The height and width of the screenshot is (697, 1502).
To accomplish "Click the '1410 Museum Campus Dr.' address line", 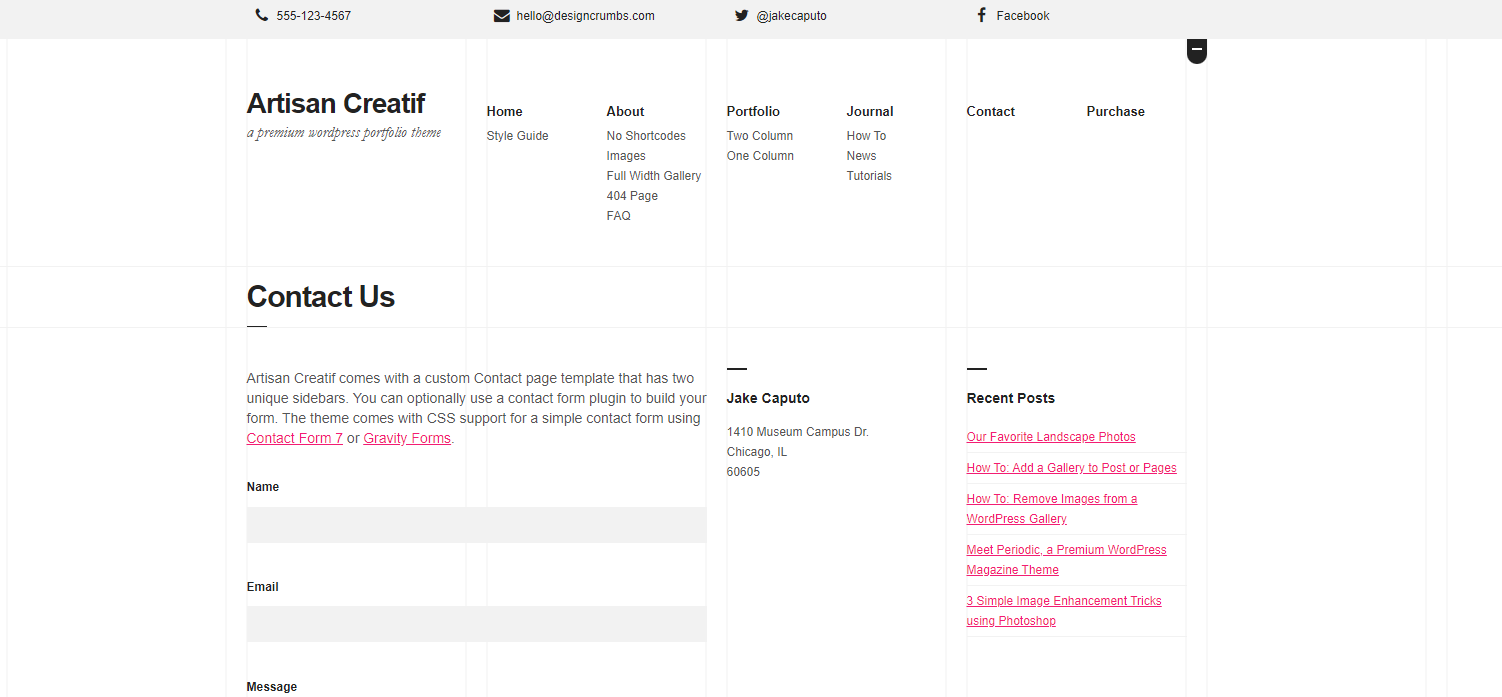I will (x=798, y=432).
